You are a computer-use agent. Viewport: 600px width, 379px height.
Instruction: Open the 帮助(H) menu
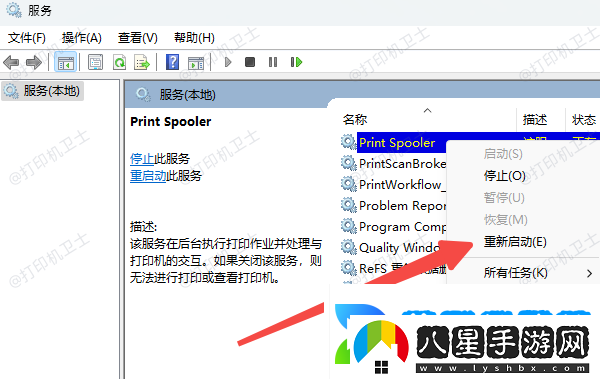[x=194, y=38]
